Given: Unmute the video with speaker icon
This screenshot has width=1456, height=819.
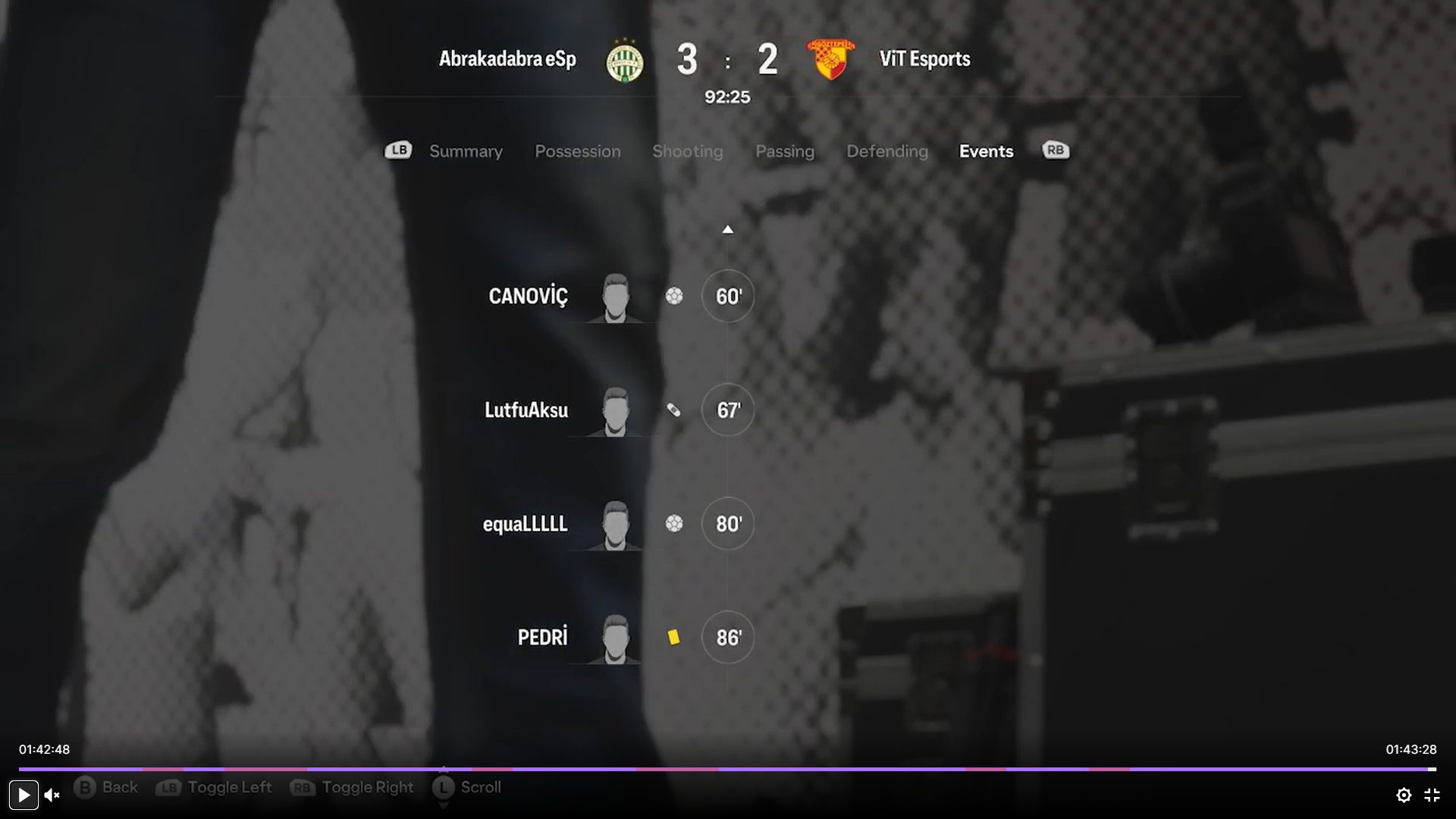Looking at the screenshot, I should (x=52, y=795).
